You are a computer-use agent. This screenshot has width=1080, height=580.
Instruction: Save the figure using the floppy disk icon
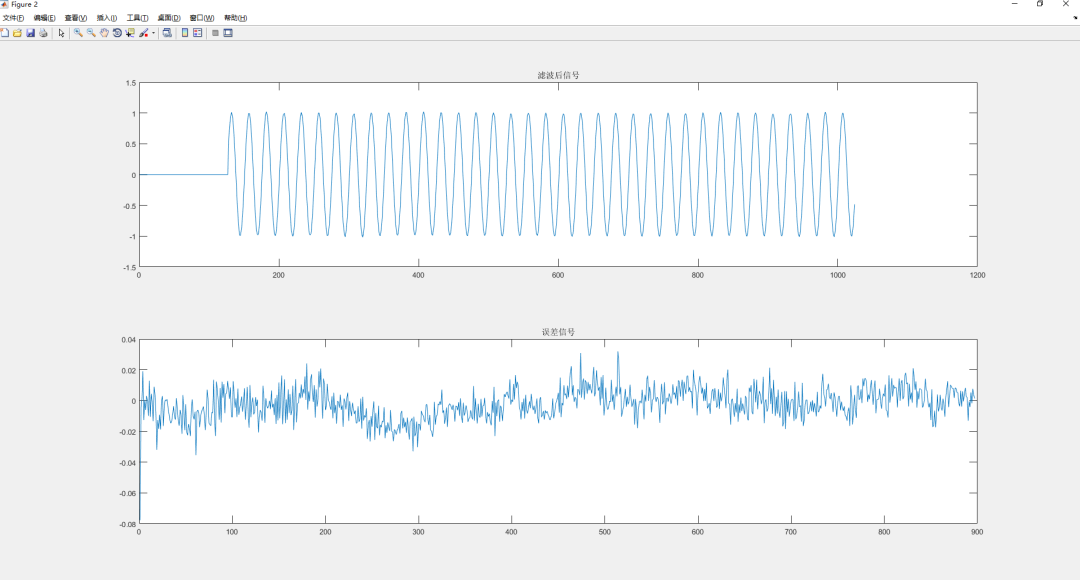[x=30, y=32]
